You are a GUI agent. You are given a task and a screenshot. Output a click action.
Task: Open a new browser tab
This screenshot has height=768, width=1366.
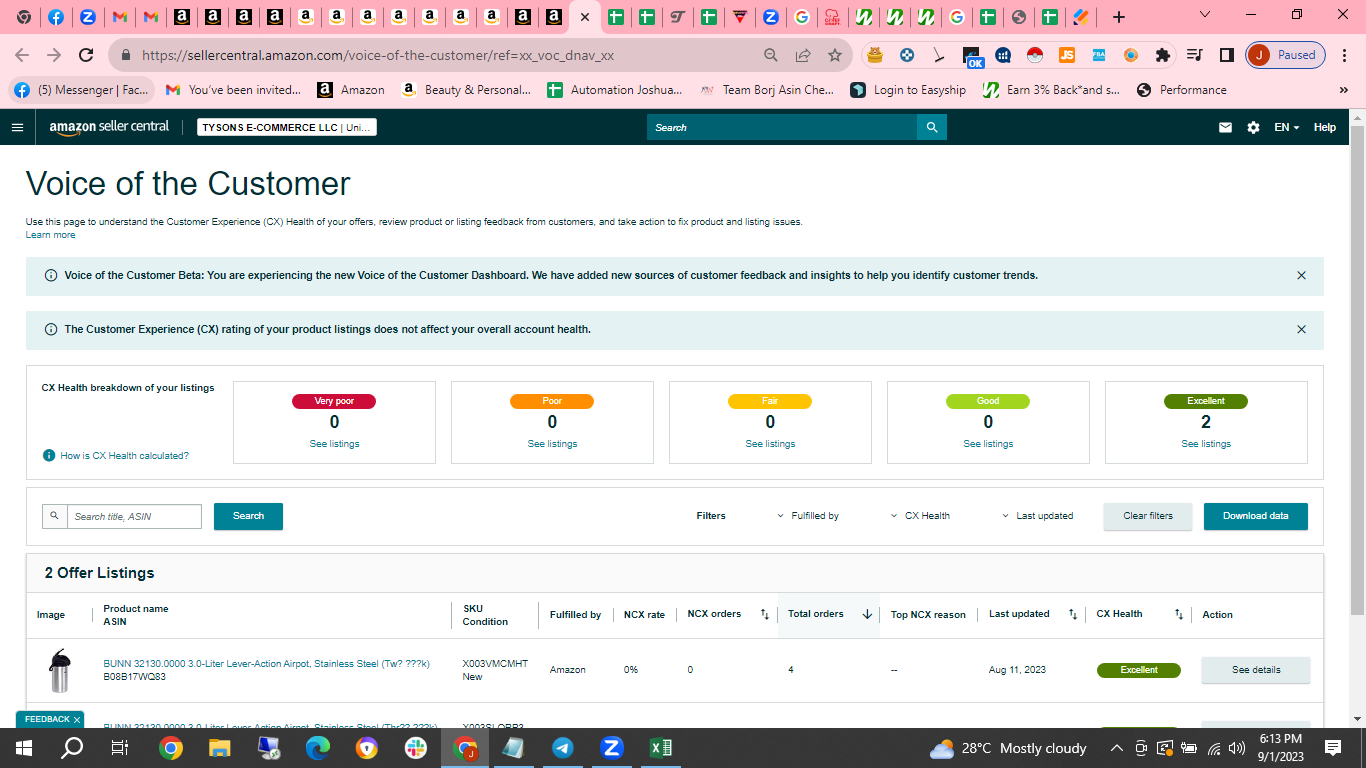point(1119,17)
